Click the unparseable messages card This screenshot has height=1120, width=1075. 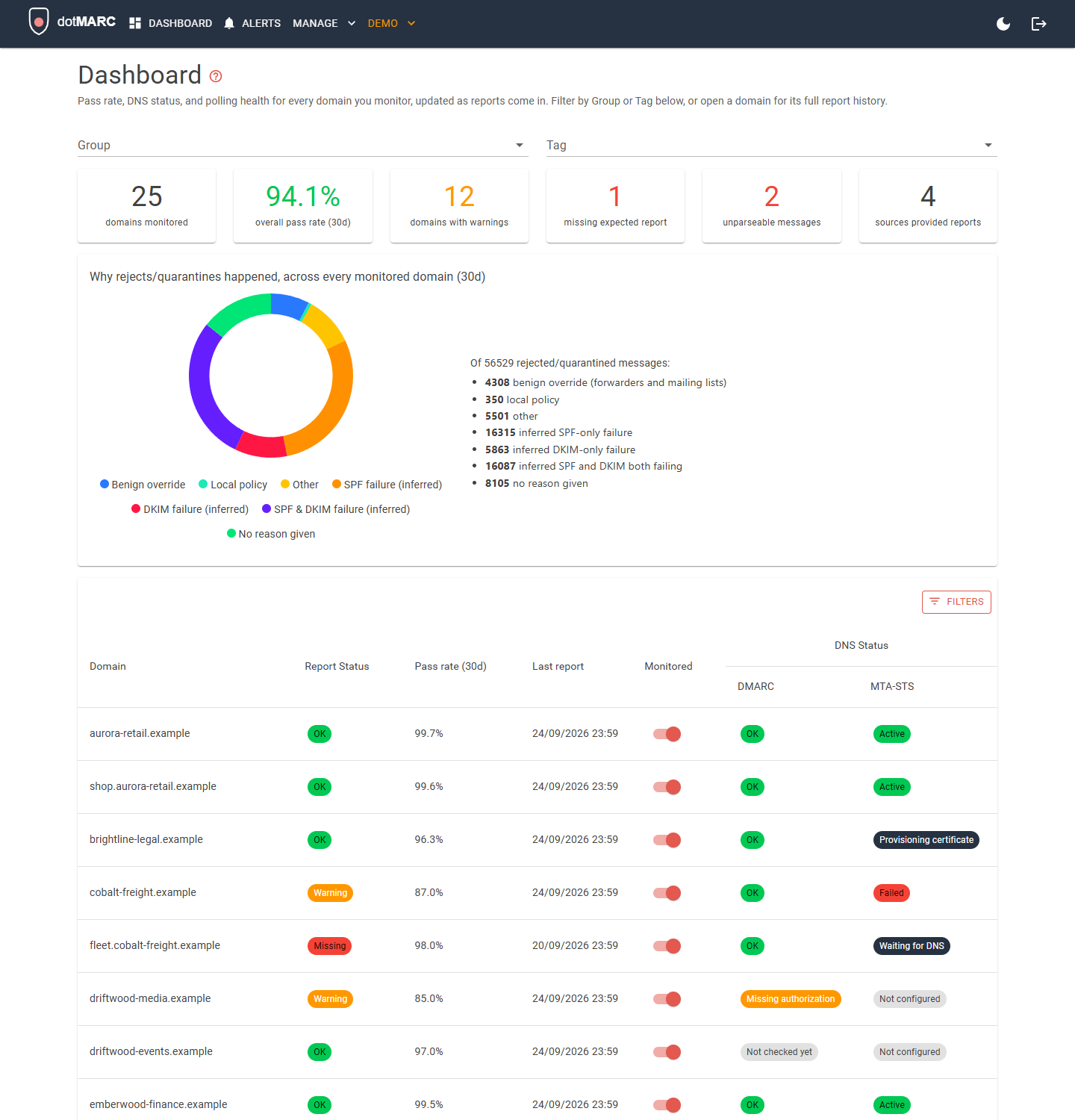(772, 205)
